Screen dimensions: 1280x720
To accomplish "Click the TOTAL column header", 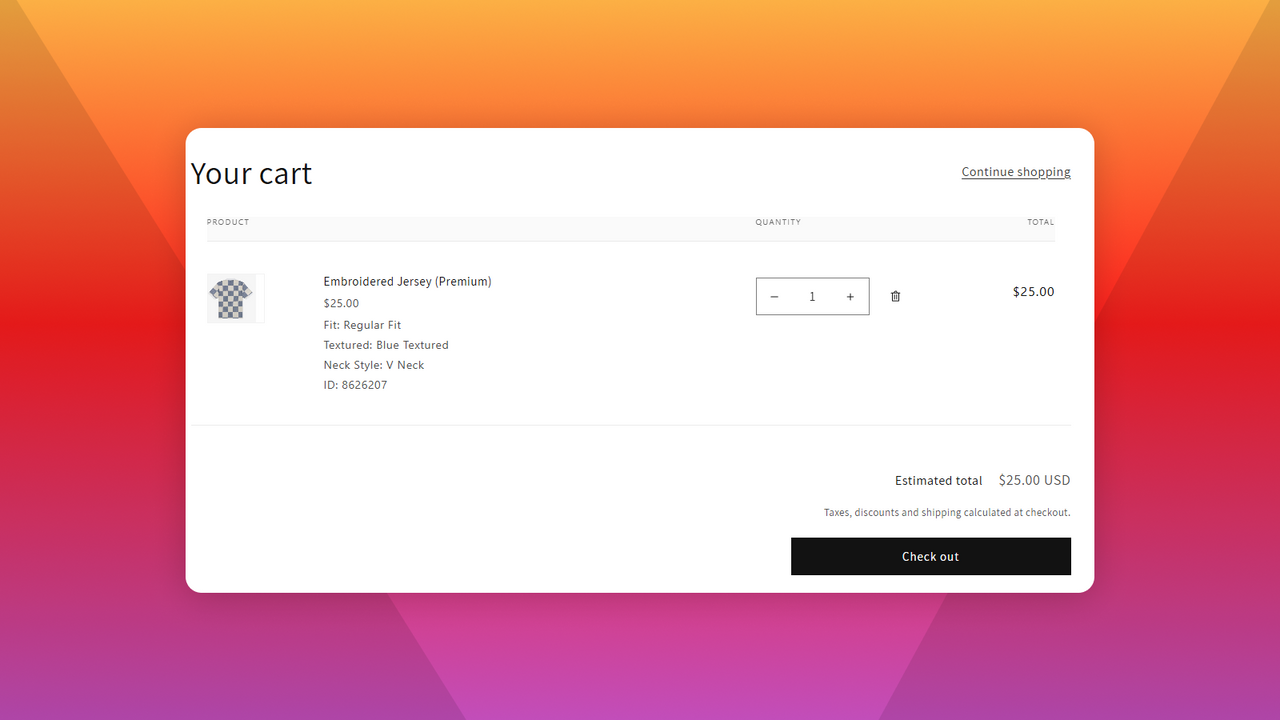I will coord(1041,222).
